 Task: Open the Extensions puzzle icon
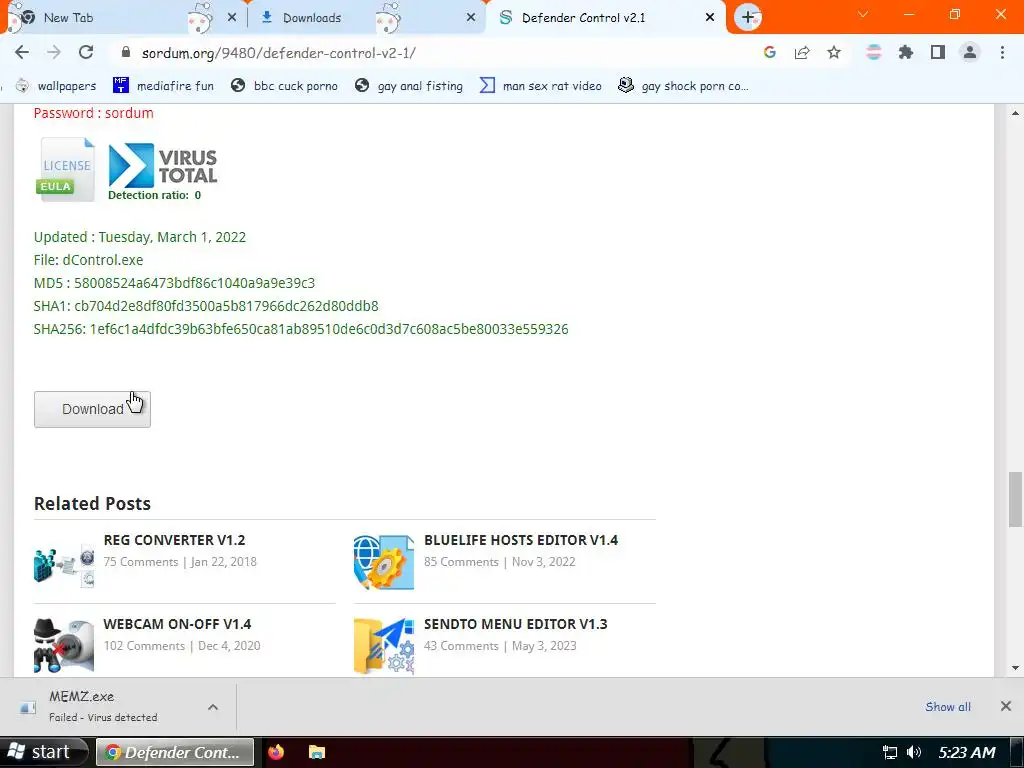pos(905,52)
